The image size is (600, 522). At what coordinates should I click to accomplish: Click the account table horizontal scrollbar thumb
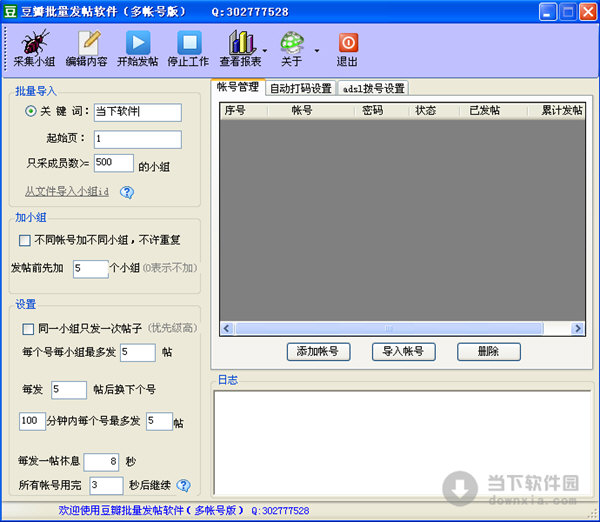point(389,328)
